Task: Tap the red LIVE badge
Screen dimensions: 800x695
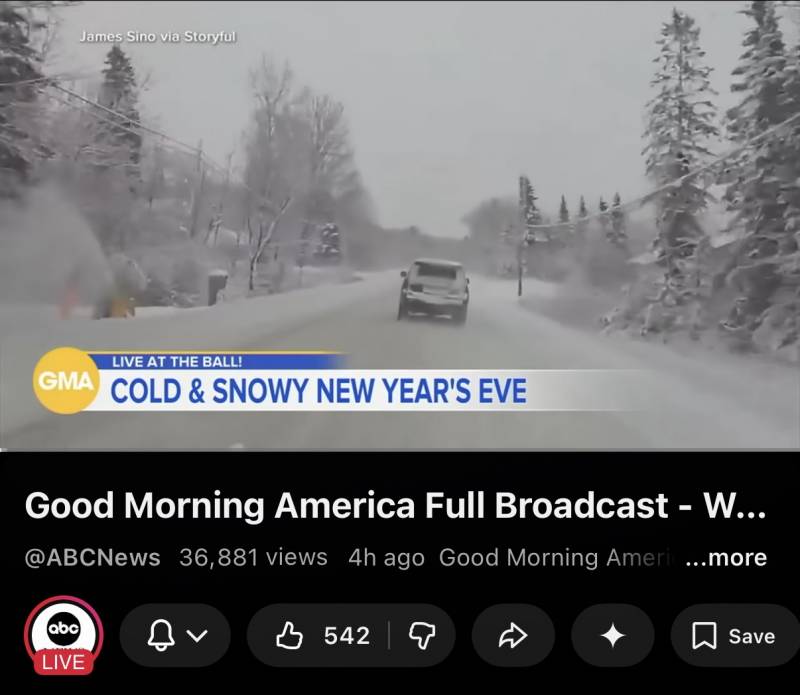Action: 64,662
